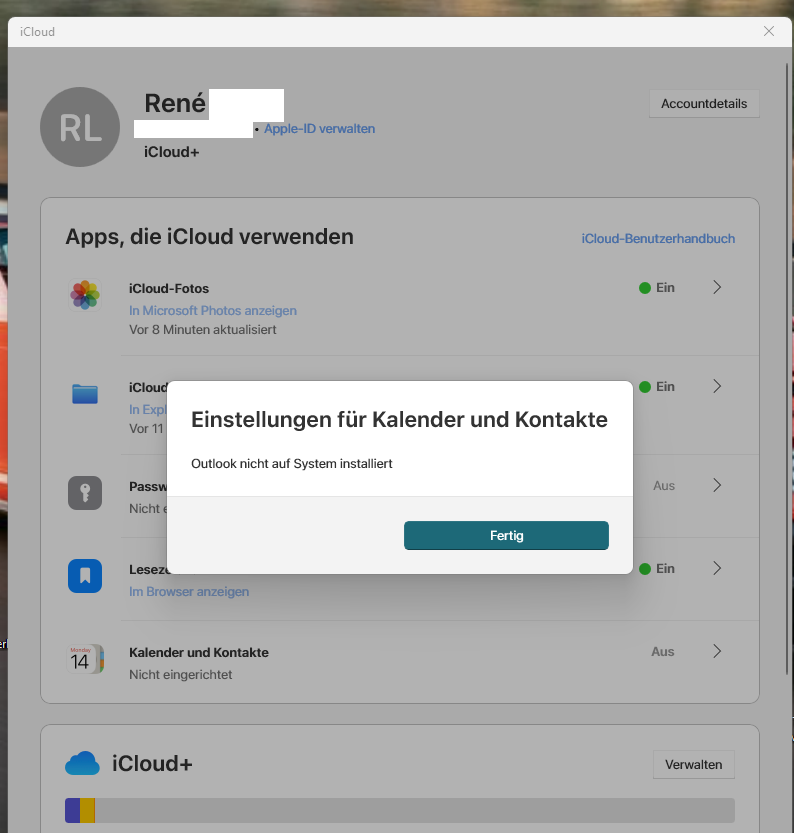The image size is (794, 833).
Task: Click the green Ein status for iCloud-Fotos
Action: click(657, 287)
